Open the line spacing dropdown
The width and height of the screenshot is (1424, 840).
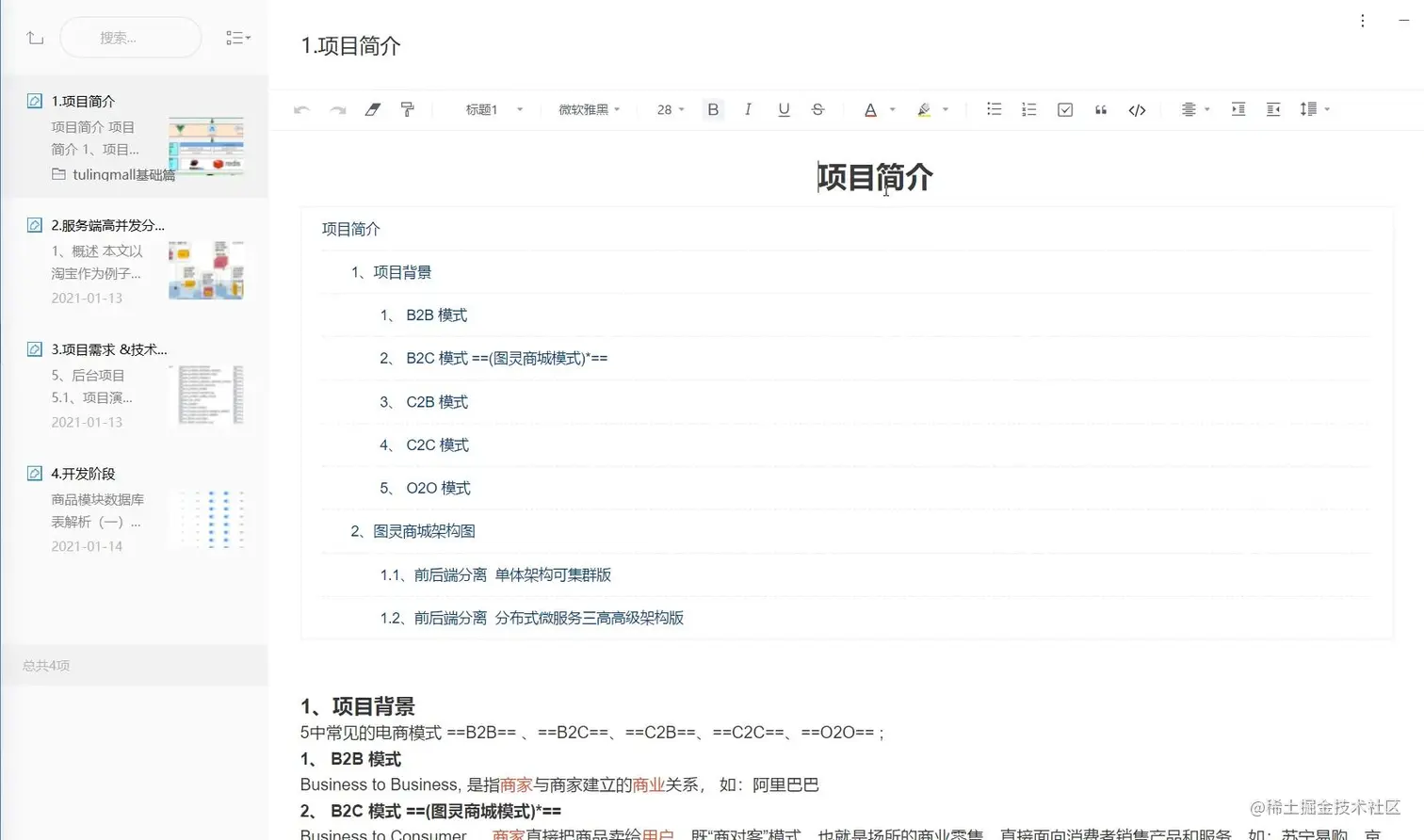[1315, 109]
